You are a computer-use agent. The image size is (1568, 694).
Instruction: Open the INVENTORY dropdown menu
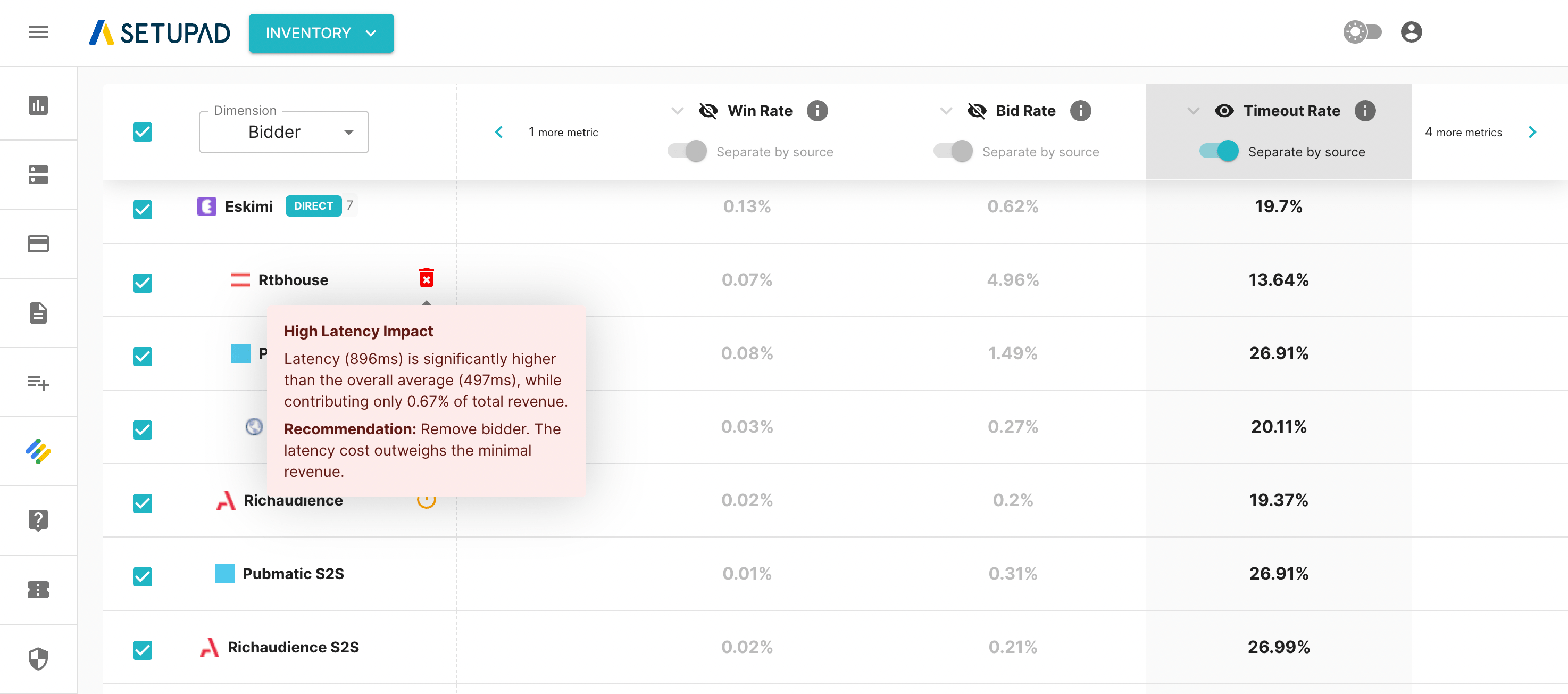321,33
